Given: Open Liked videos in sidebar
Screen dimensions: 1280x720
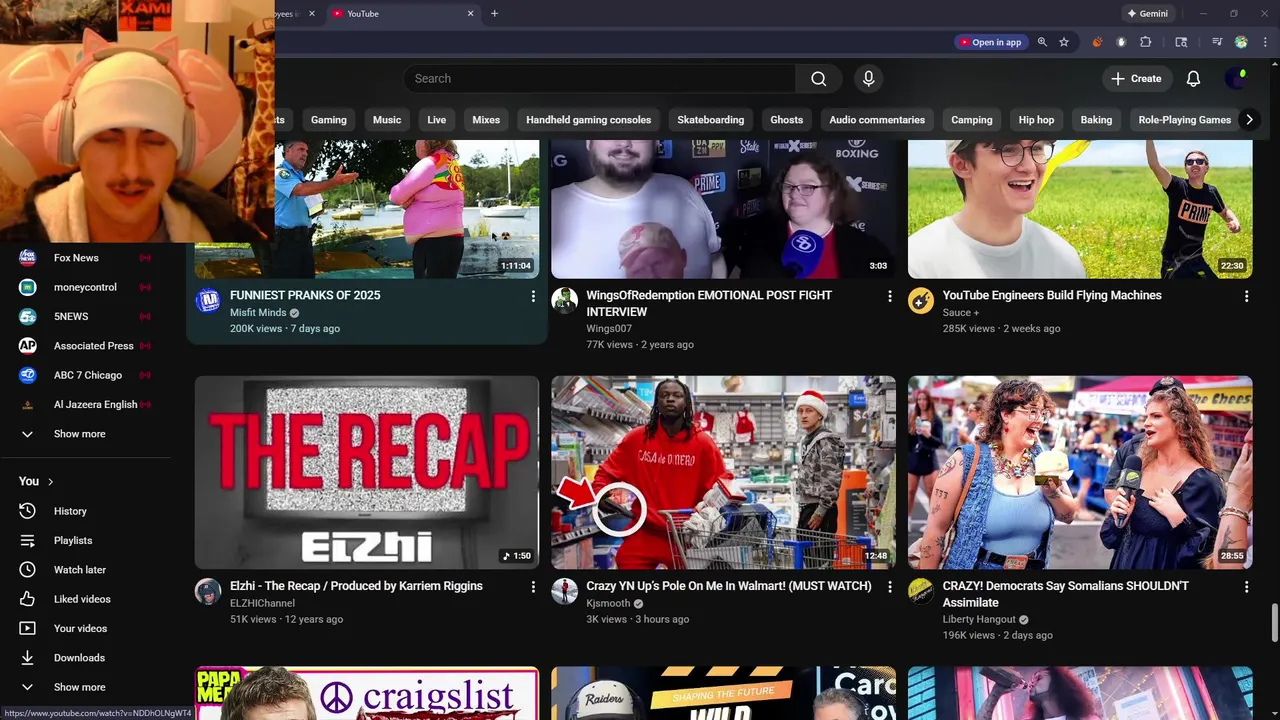Looking at the screenshot, I should pos(85,599).
